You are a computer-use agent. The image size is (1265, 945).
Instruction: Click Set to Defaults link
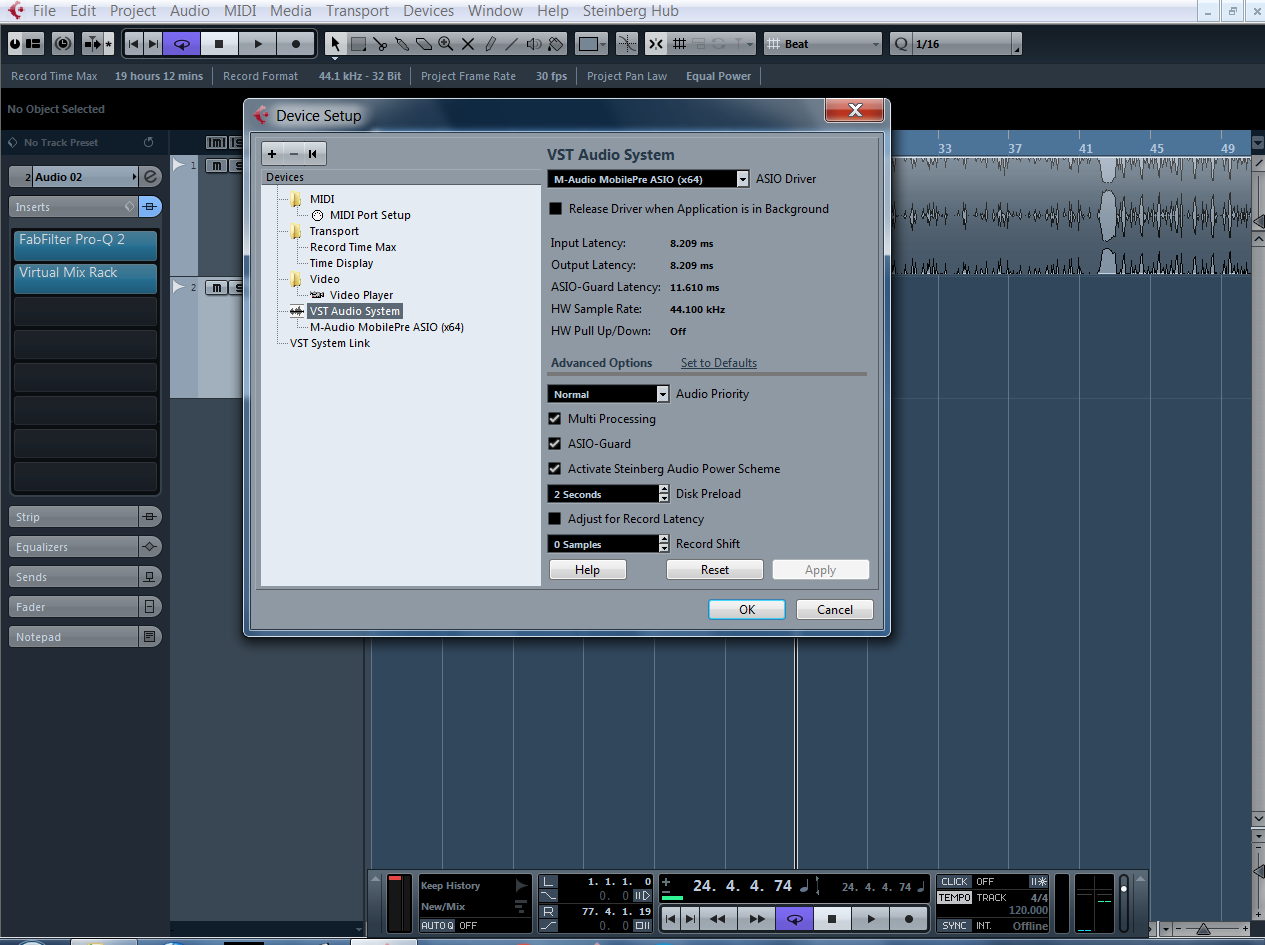coord(719,363)
